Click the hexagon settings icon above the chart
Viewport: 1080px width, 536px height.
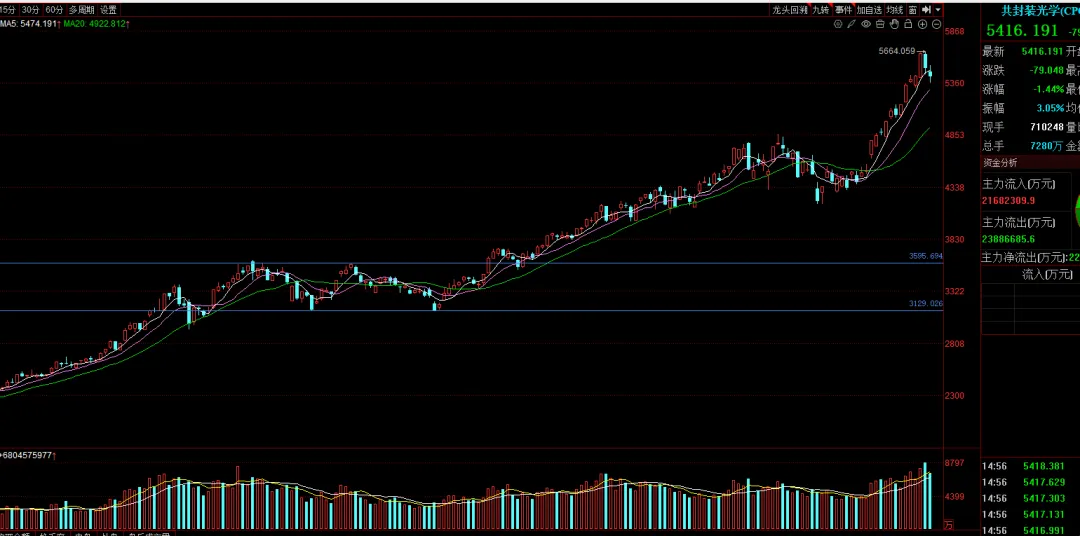838,24
